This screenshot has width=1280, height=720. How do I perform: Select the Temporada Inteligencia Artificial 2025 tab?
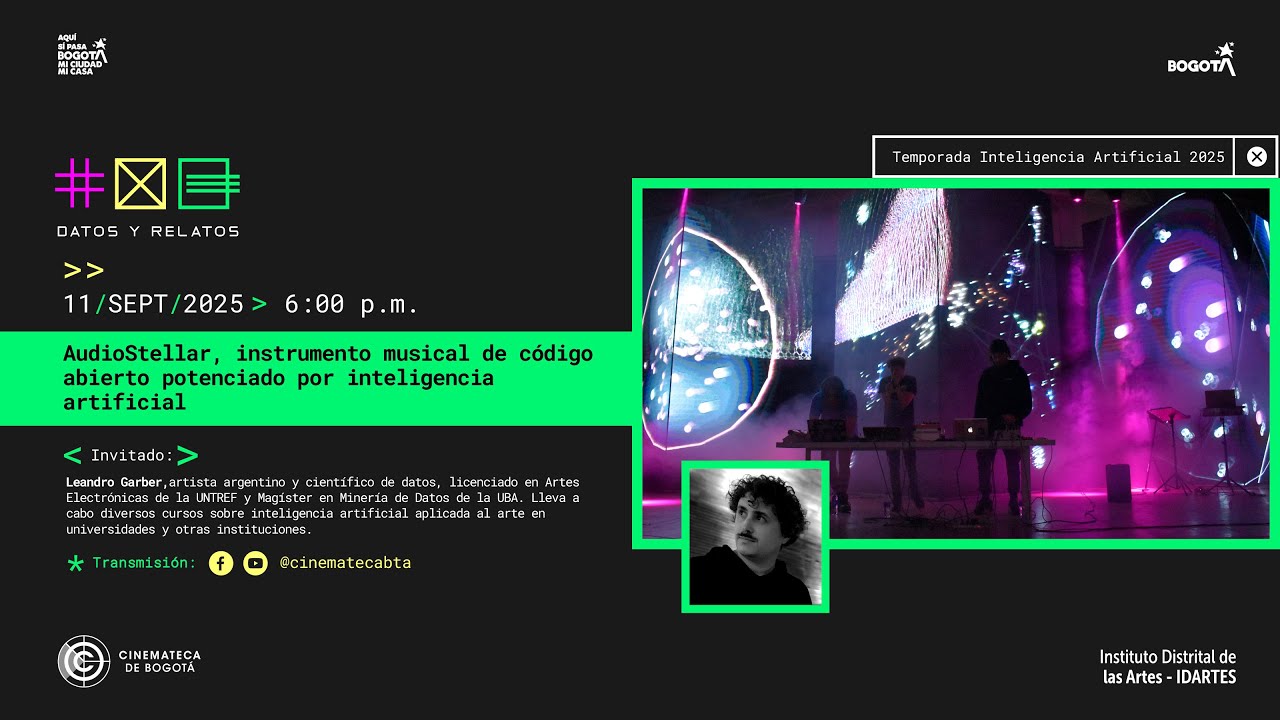(x=1057, y=157)
